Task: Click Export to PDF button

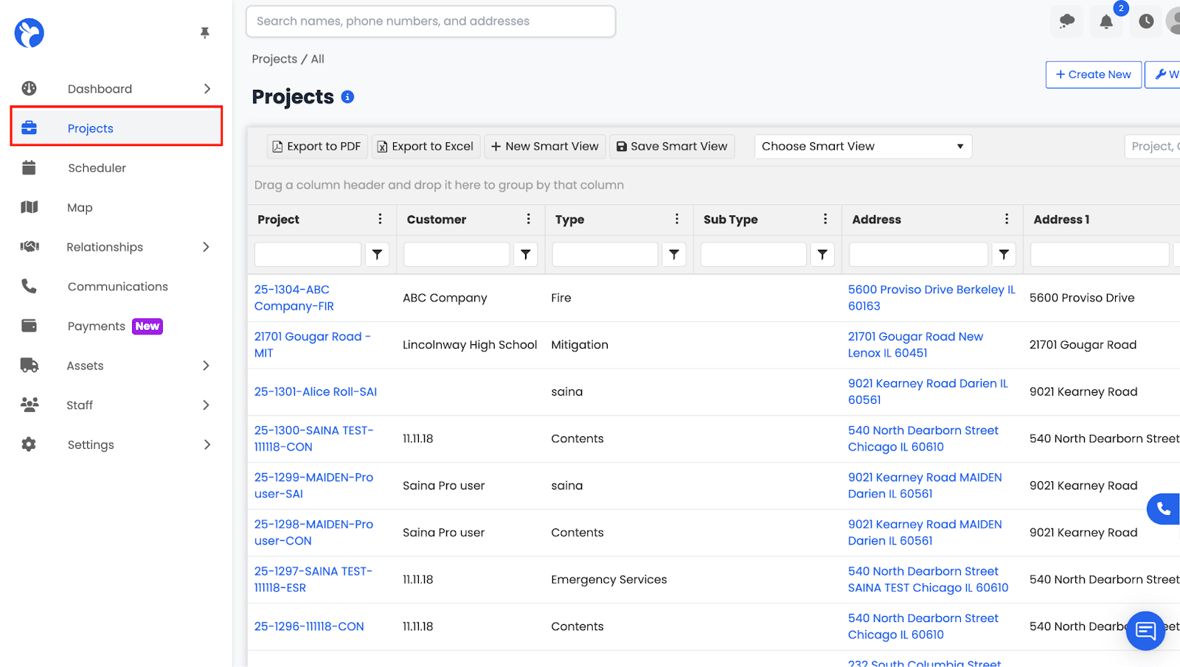Action: pyautogui.click(x=317, y=146)
